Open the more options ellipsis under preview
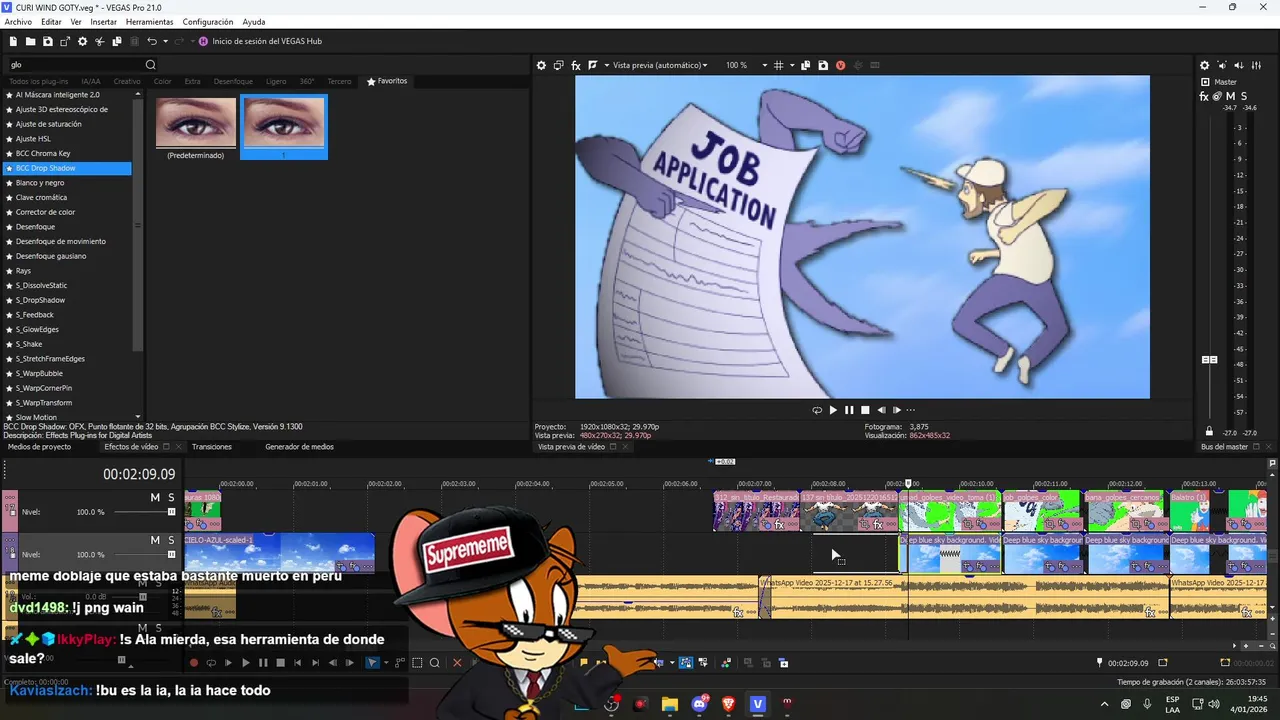The width and height of the screenshot is (1280, 720). click(x=910, y=410)
